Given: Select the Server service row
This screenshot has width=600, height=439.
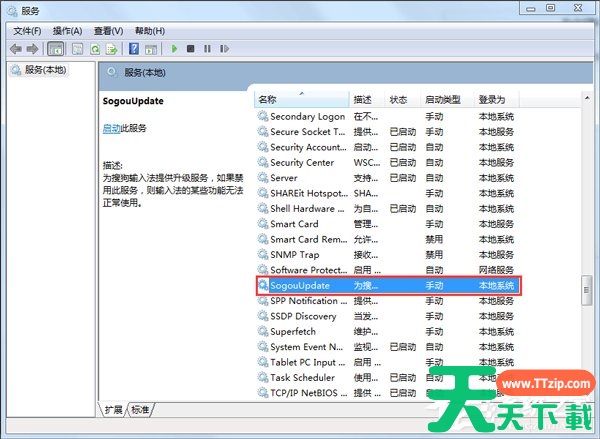Looking at the screenshot, I should click(x=387, y=178).
